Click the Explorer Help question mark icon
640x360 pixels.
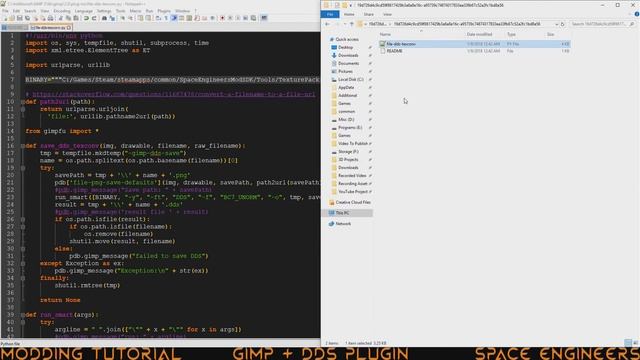pyautogui.click(x=636, y=14)
